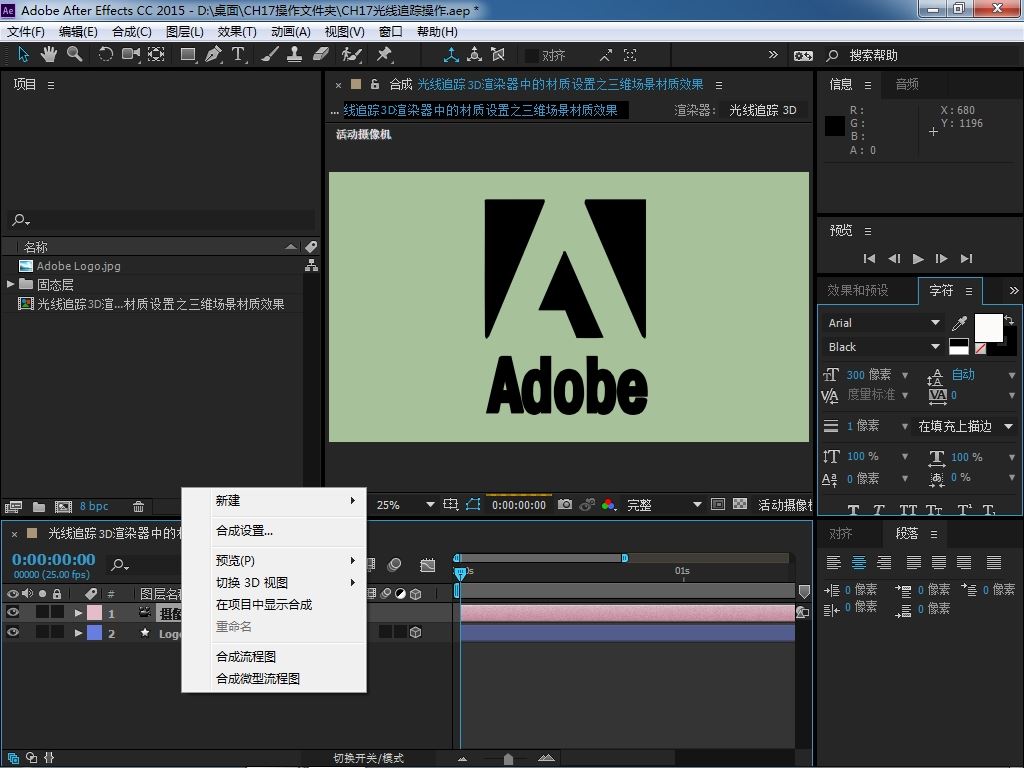1024x768 pixels.
Task: Open the font style dropdown showing Black
Action: [x=884, y=347]
